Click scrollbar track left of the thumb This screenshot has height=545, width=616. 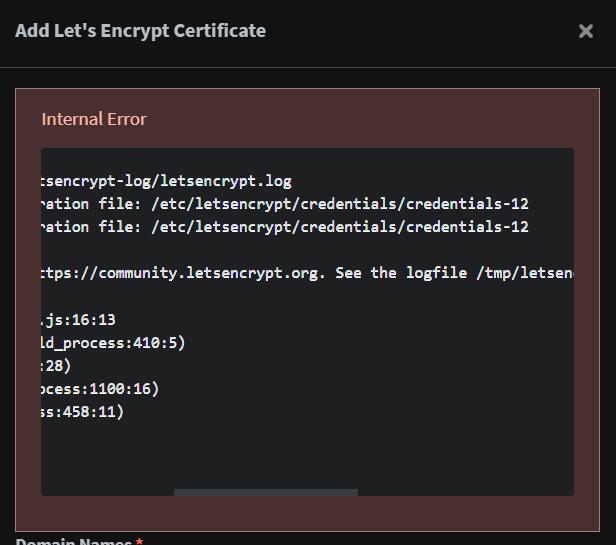tap(107, 492)
